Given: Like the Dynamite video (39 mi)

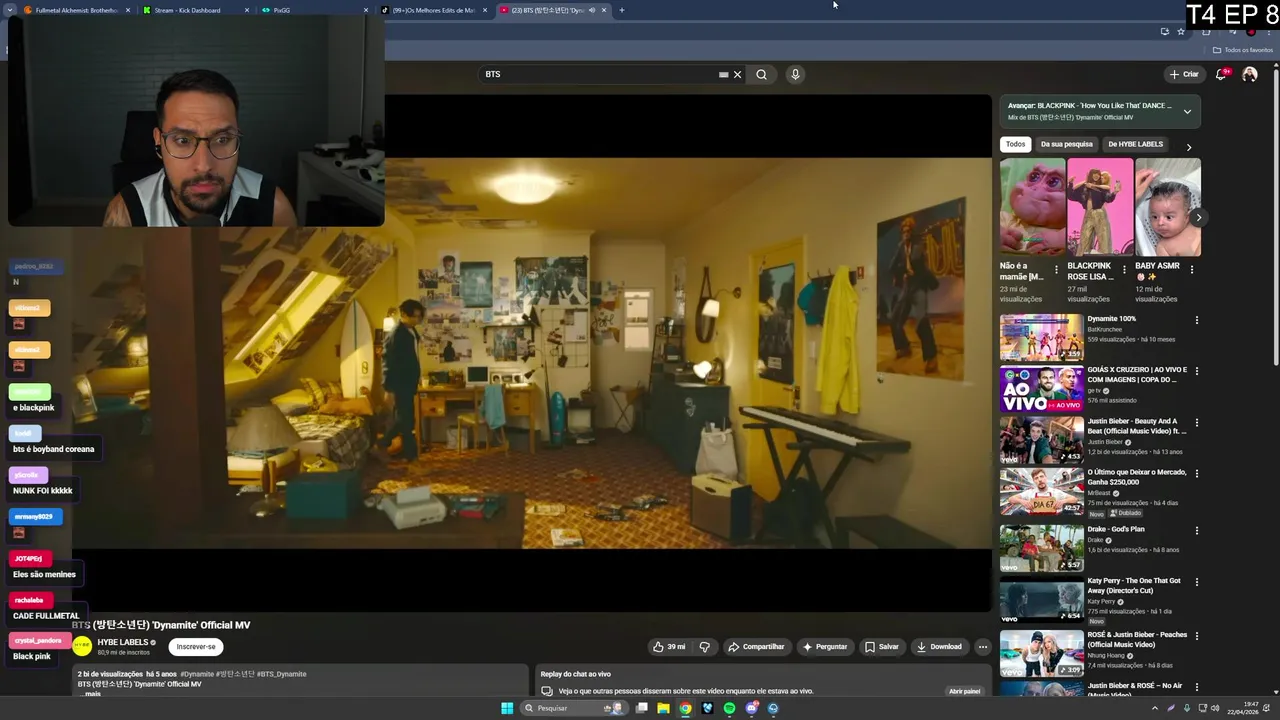Looking at the screenshot, I should (x=669, y=647).
